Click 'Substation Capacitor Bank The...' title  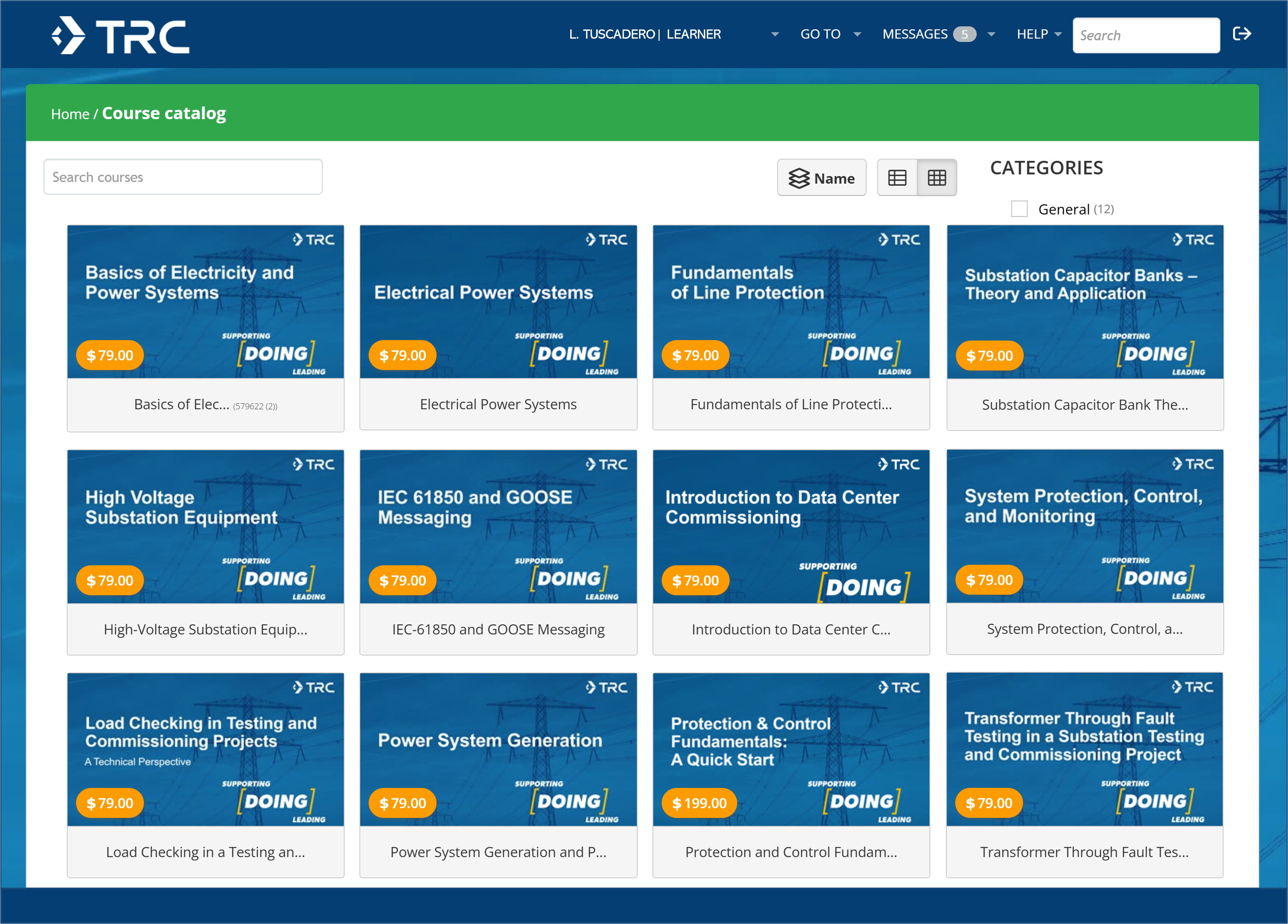point(1085,405)
